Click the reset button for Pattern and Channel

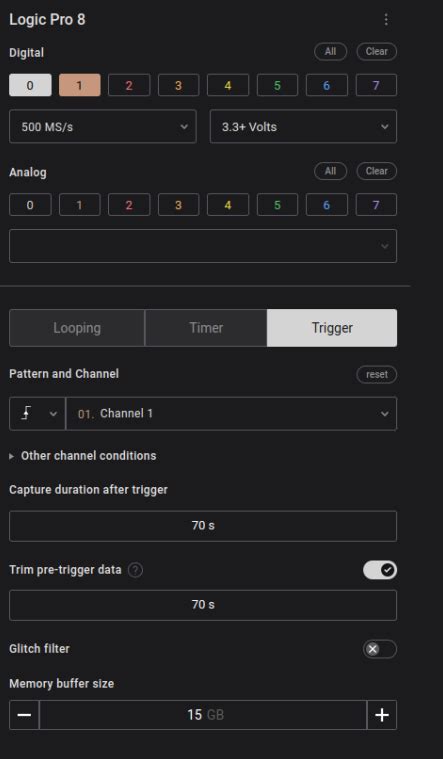tap(377, 374)
